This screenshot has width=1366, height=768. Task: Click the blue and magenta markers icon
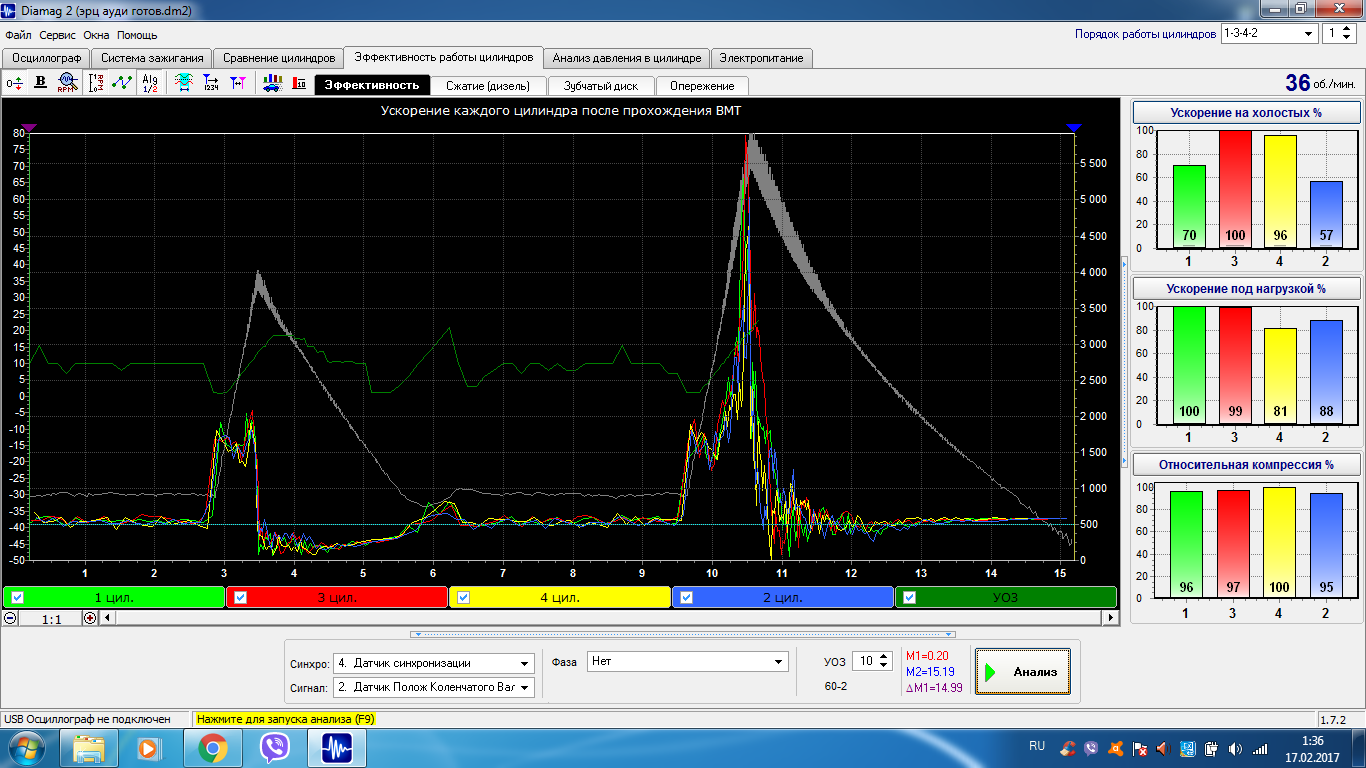pos(237,83)
